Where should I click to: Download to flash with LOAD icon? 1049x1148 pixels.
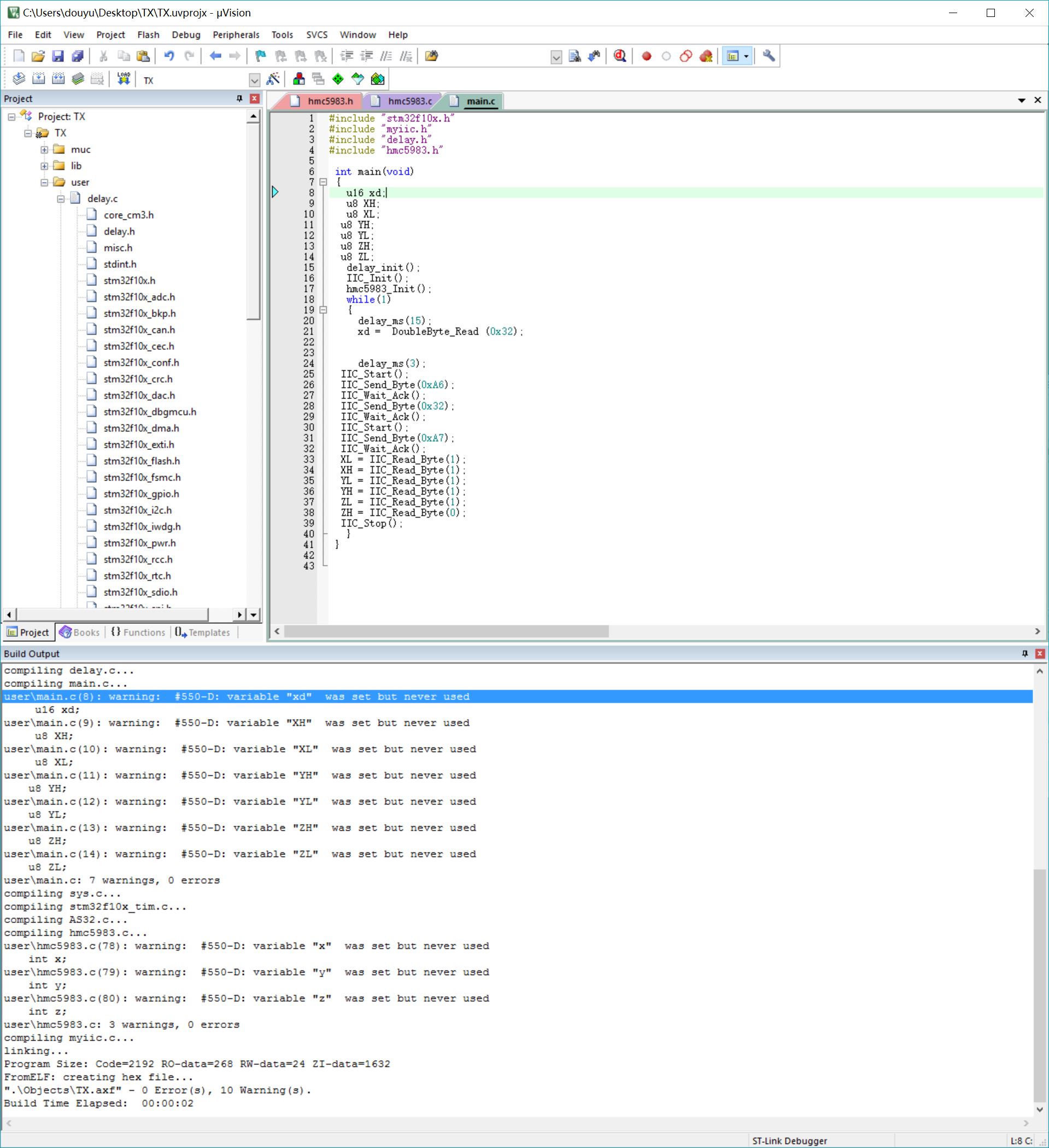pyautogui.click(x=124, y=79)
